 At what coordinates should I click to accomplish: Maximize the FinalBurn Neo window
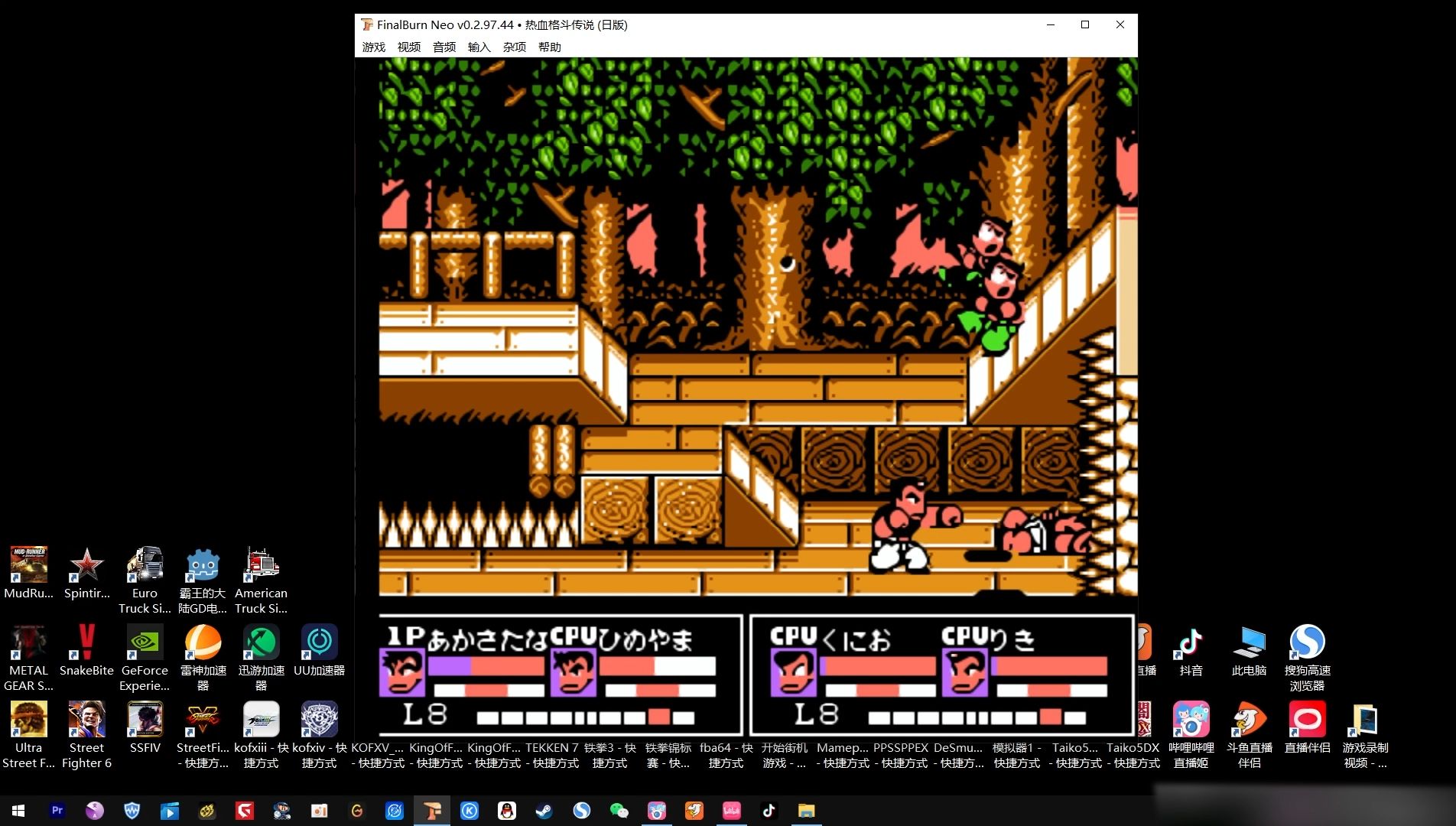pyautogui.click(x=1085, y=24)
